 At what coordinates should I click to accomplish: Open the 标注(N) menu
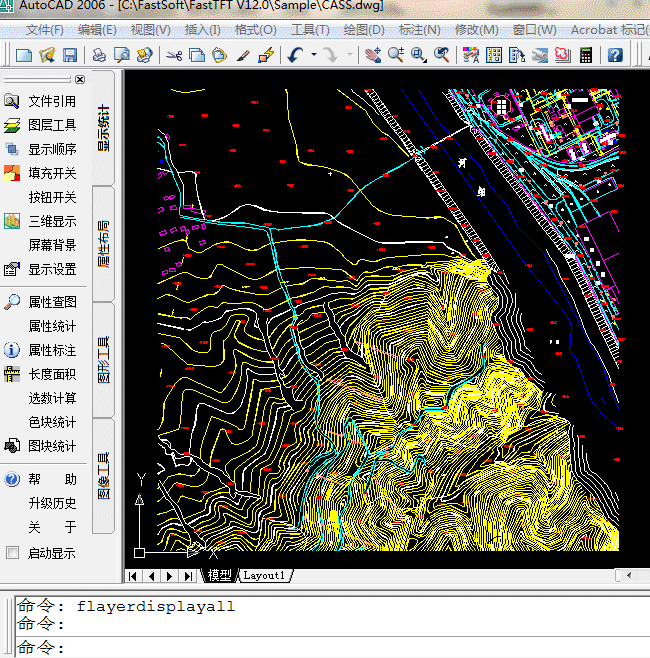point(420,30)
